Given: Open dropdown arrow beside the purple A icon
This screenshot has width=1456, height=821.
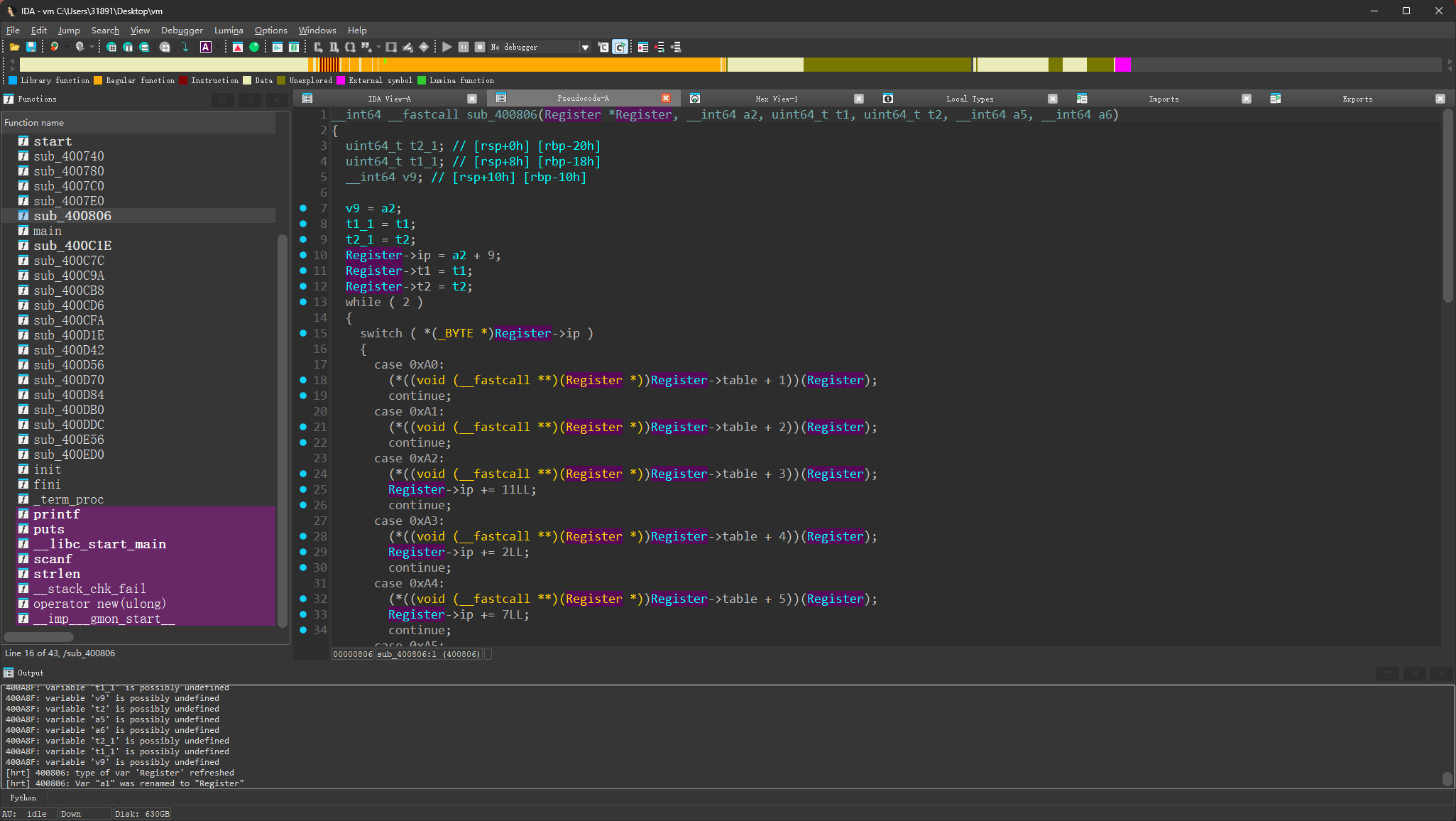Looking at the screenshot, I should coord(217,47).
